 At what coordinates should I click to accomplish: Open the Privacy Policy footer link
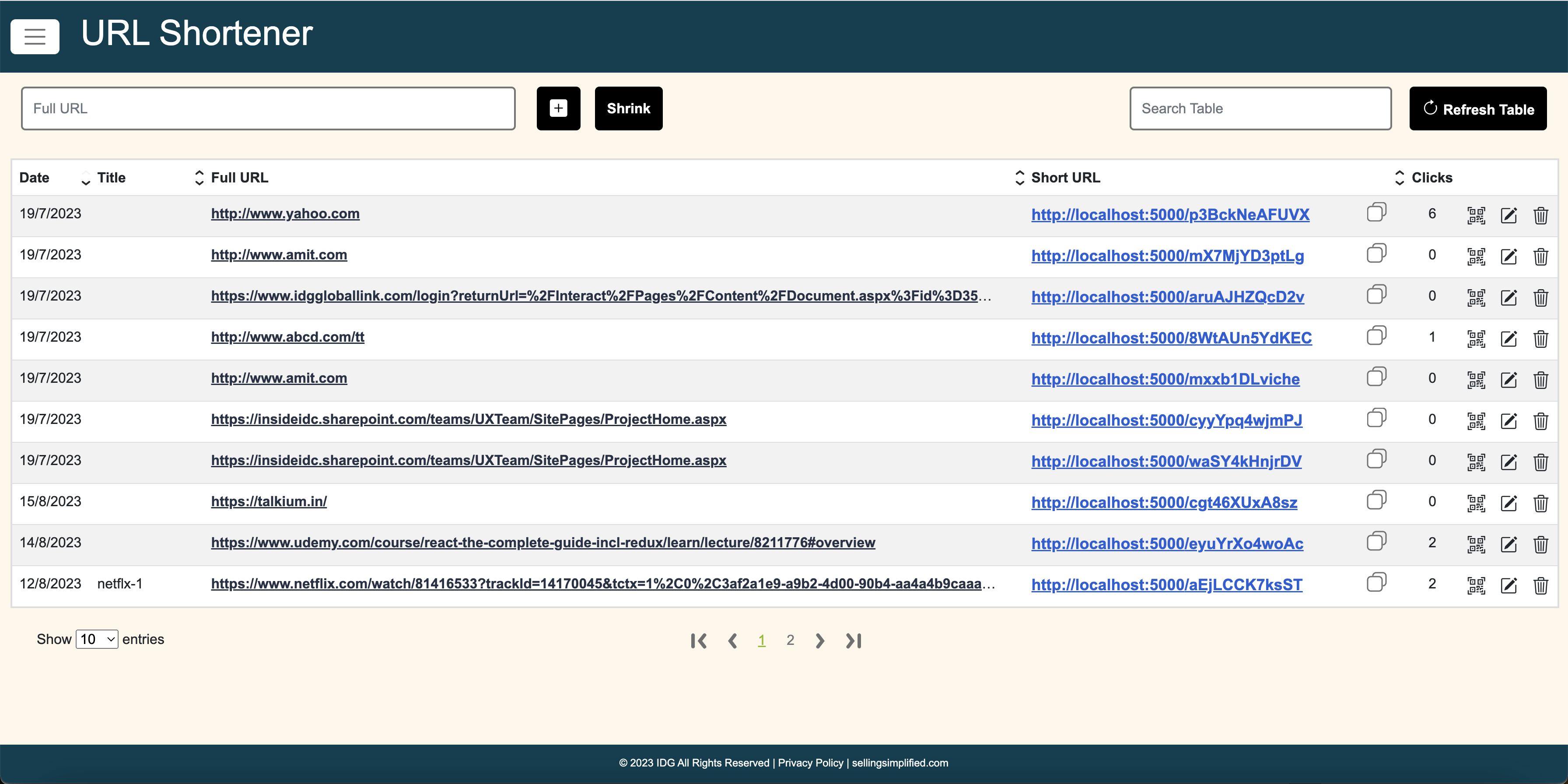[810, 763]
